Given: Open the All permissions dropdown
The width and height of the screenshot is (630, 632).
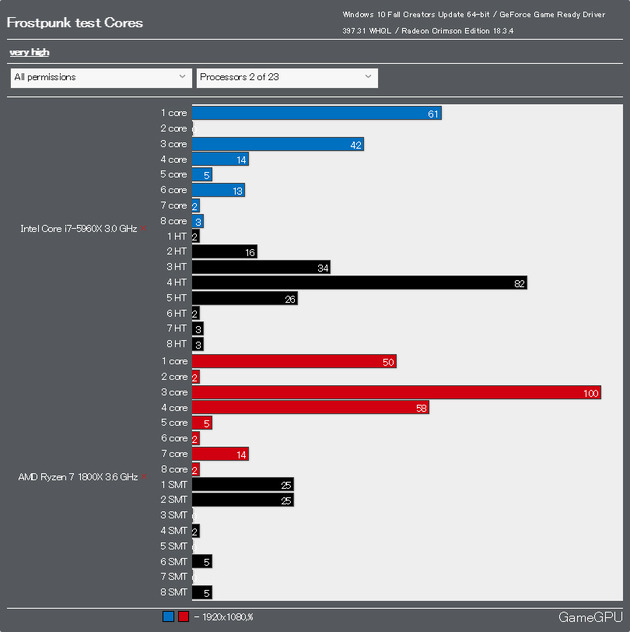Looking at the screenshot, I should point(100,77).
